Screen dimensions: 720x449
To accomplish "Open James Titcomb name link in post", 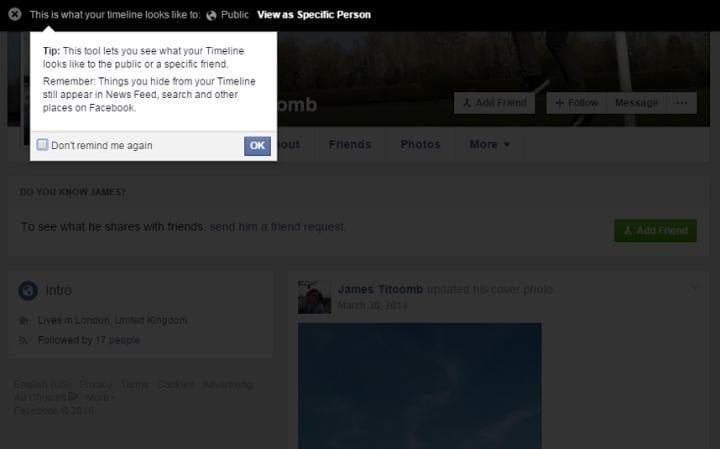I will coord(380,289).
